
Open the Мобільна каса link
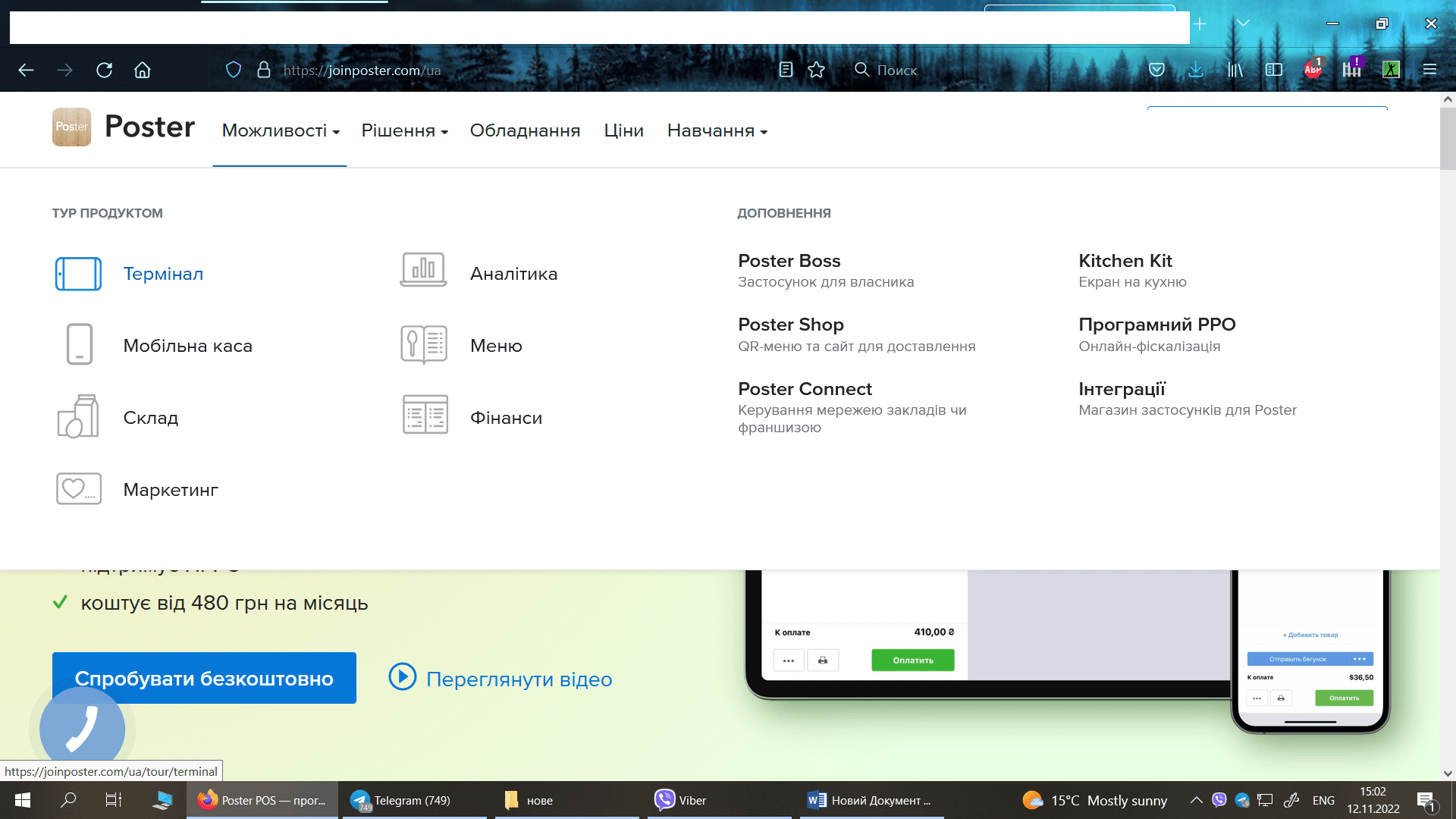188,346
